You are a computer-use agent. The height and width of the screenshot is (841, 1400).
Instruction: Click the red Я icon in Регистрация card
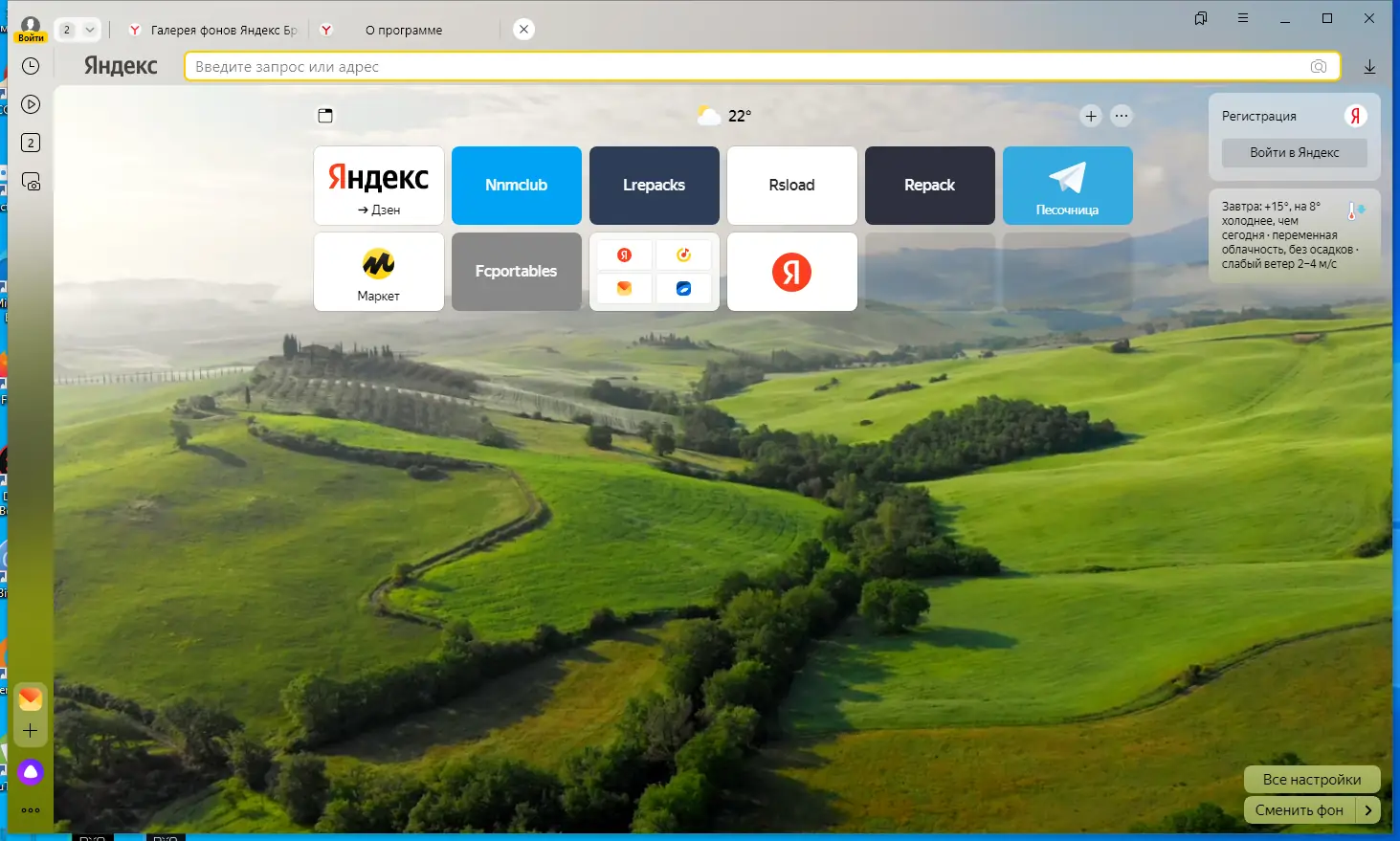[x=1355, y=116]
